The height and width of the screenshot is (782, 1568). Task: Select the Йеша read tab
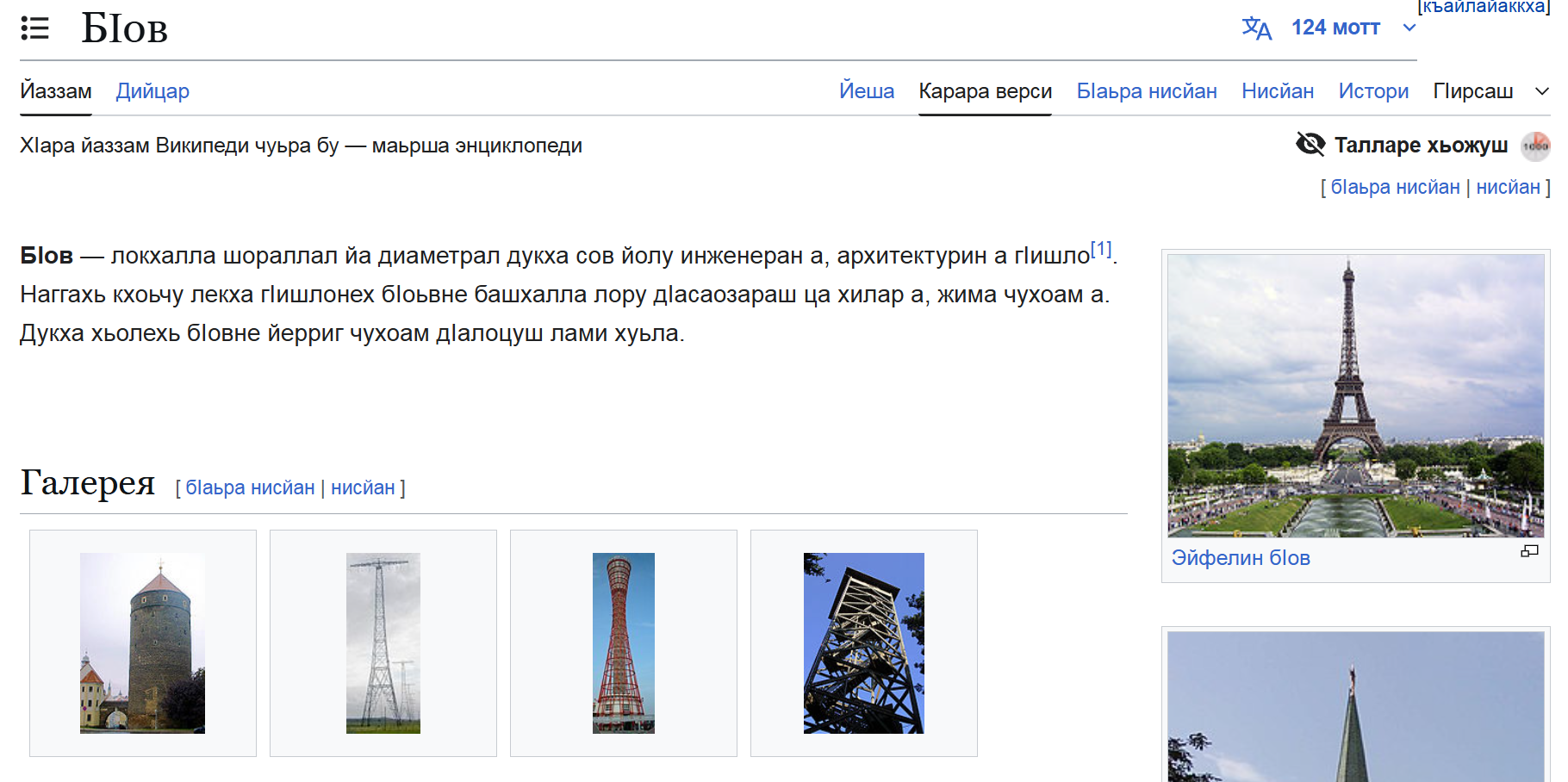click(x=866, y=91)
